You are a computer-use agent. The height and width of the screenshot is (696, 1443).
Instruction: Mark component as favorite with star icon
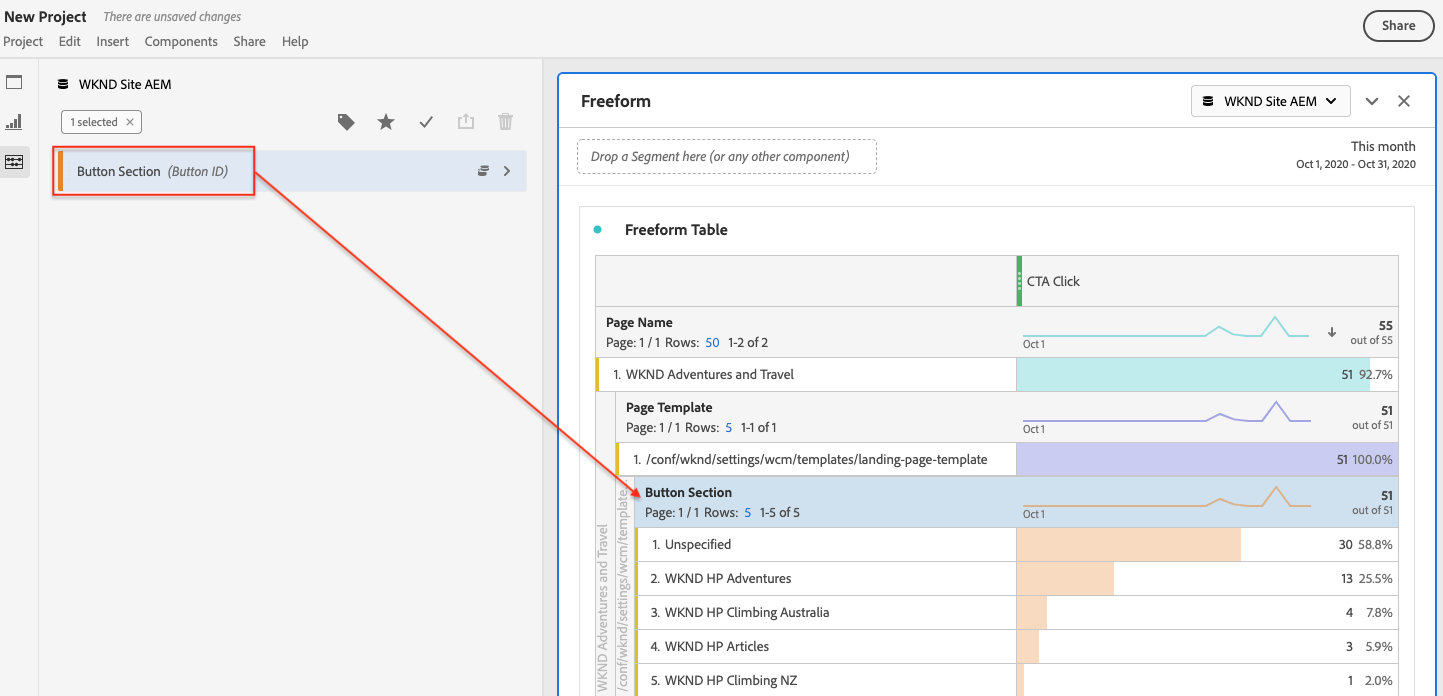tap(386, 122)
